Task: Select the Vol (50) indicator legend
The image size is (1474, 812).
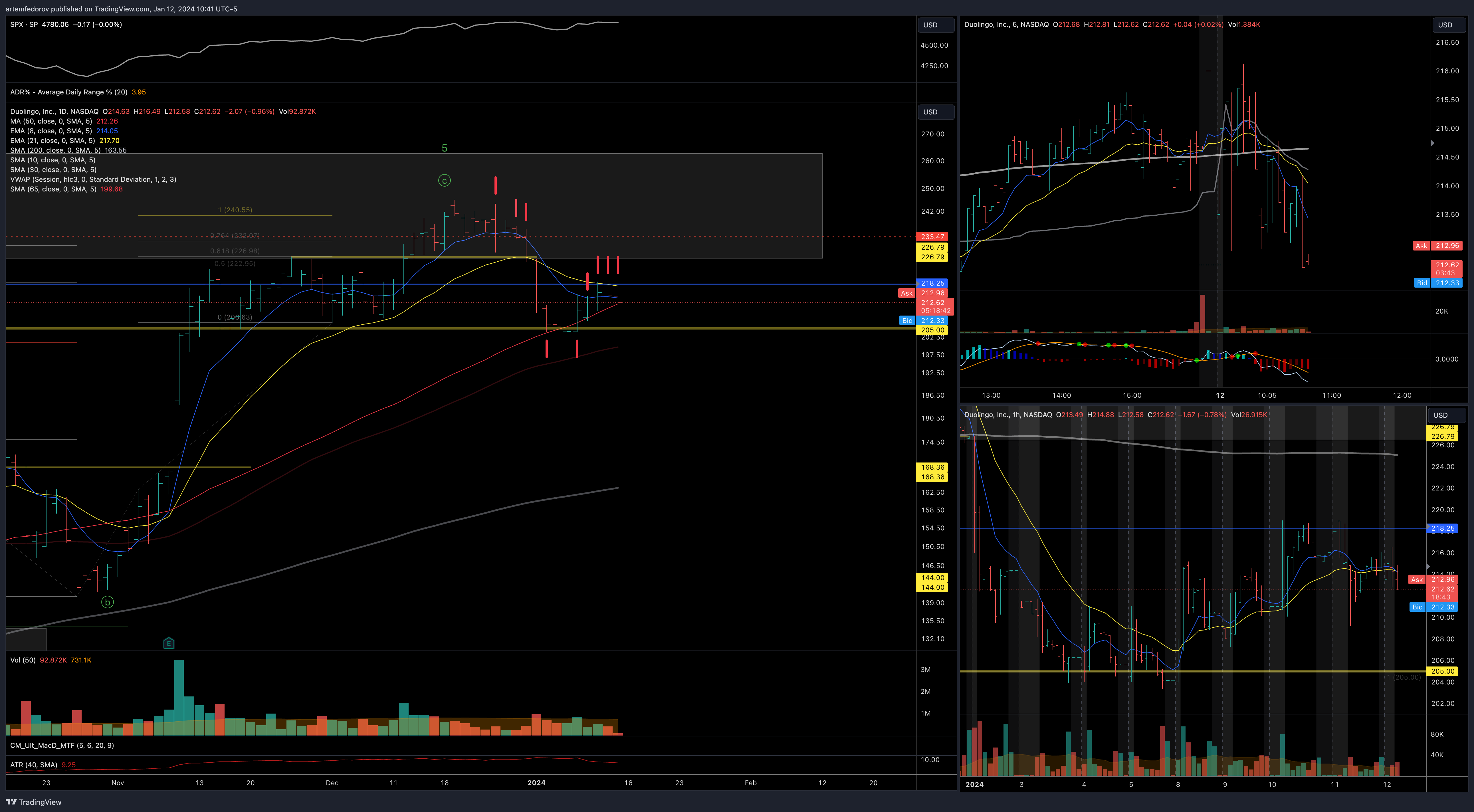Action: (x=23, y=660)
